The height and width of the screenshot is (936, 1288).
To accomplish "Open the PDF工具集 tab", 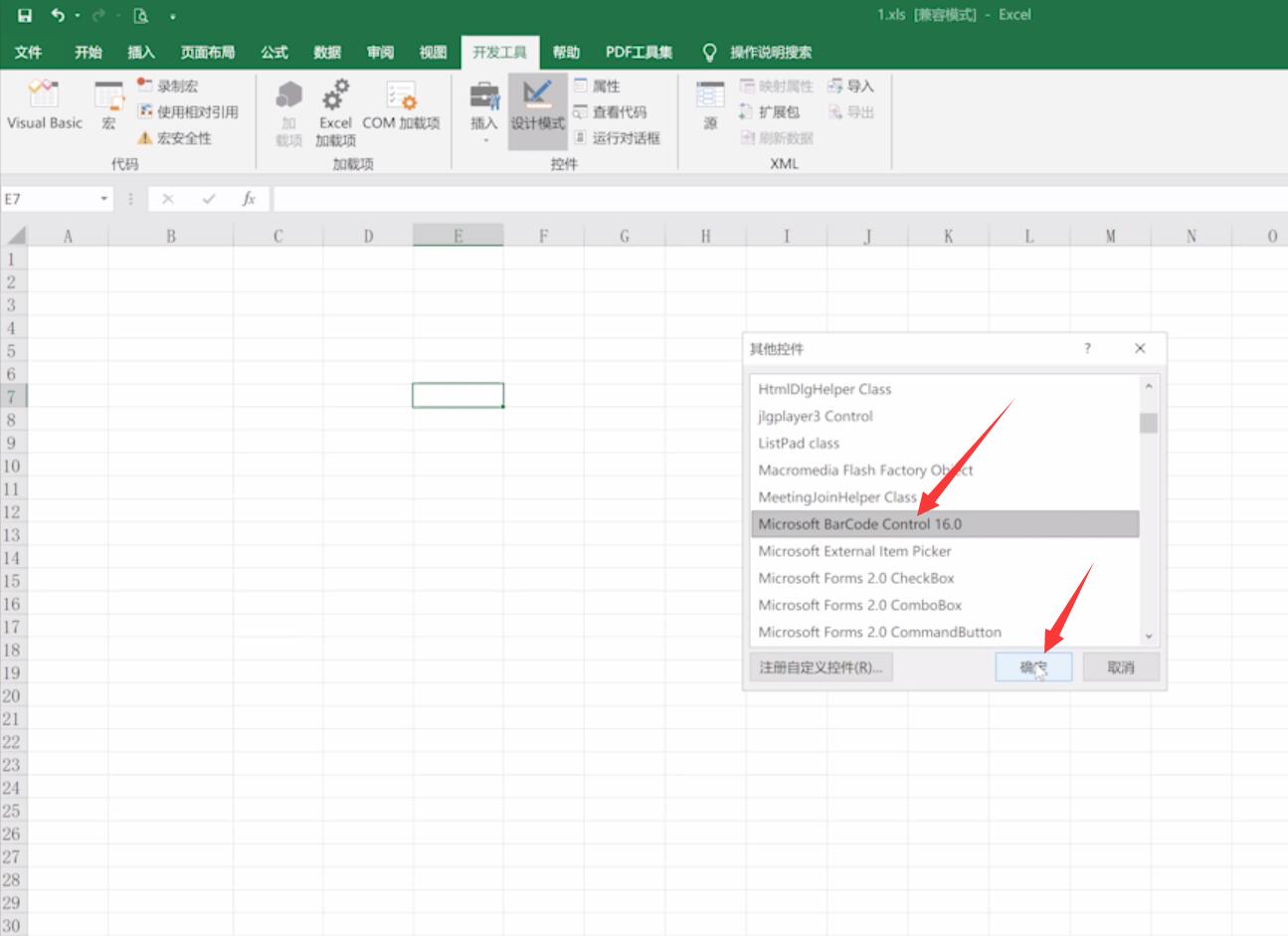I will point(640,52).
